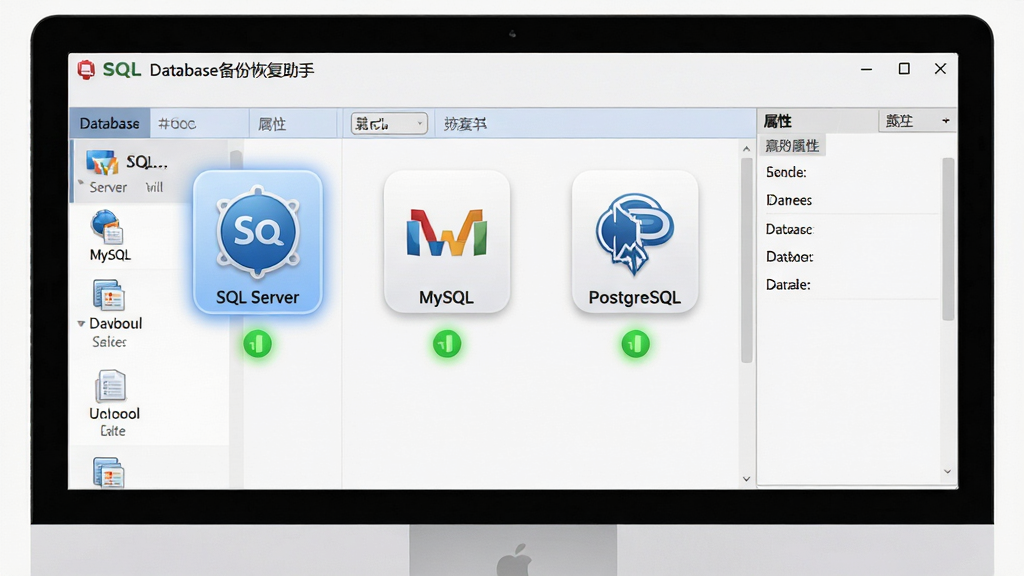Collapse the Davboul tree node arrow
The width and height of the screenshot is (1024, 576).
point(81,323)
